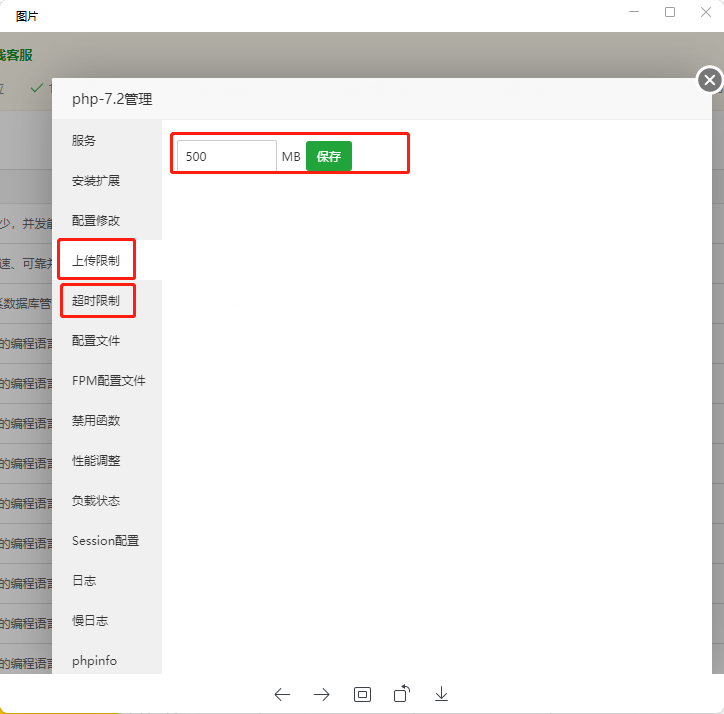Click the previous image arrow icon

pos(282,694)
